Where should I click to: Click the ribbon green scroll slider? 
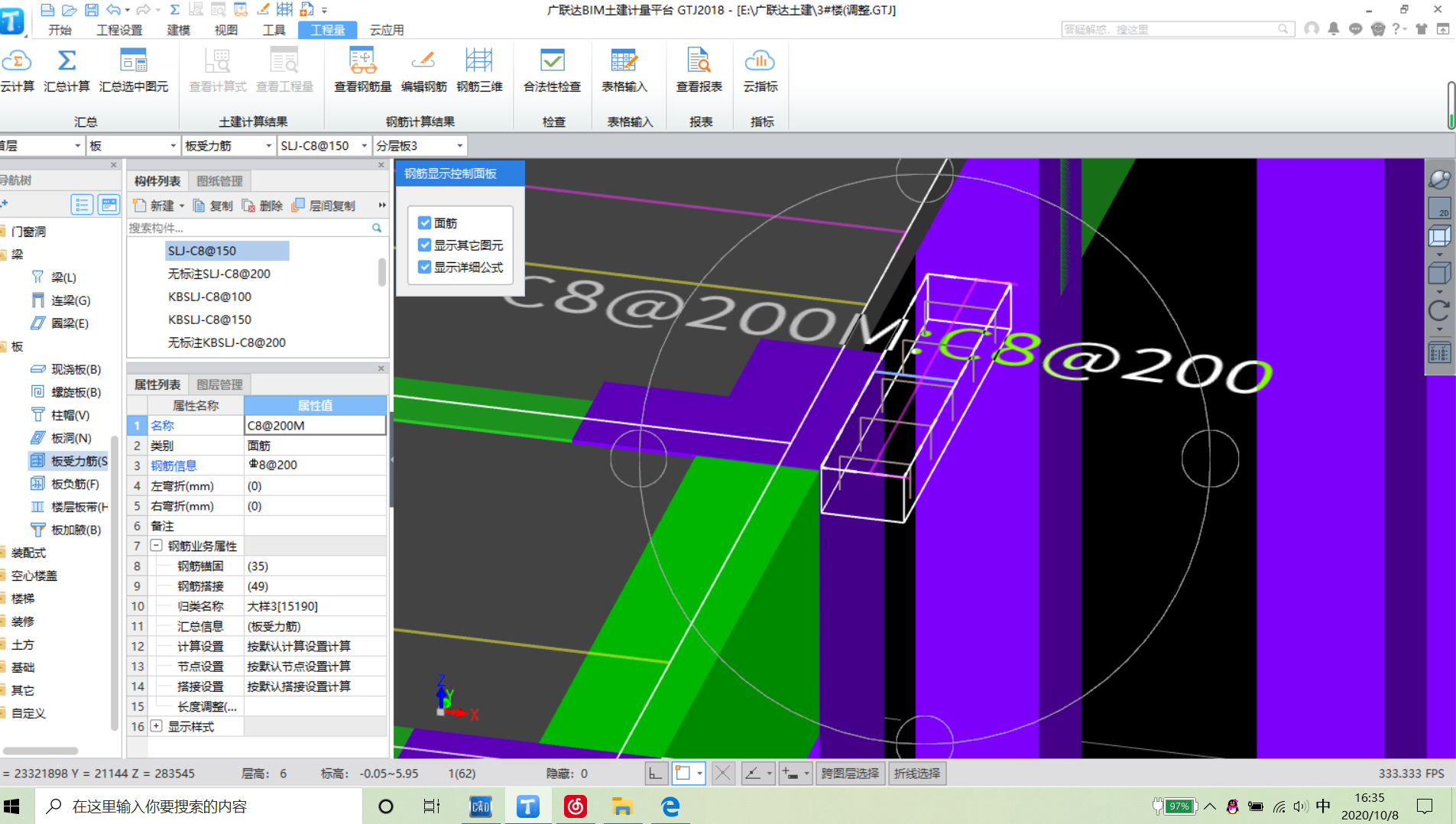click(x=1451, y=105)
